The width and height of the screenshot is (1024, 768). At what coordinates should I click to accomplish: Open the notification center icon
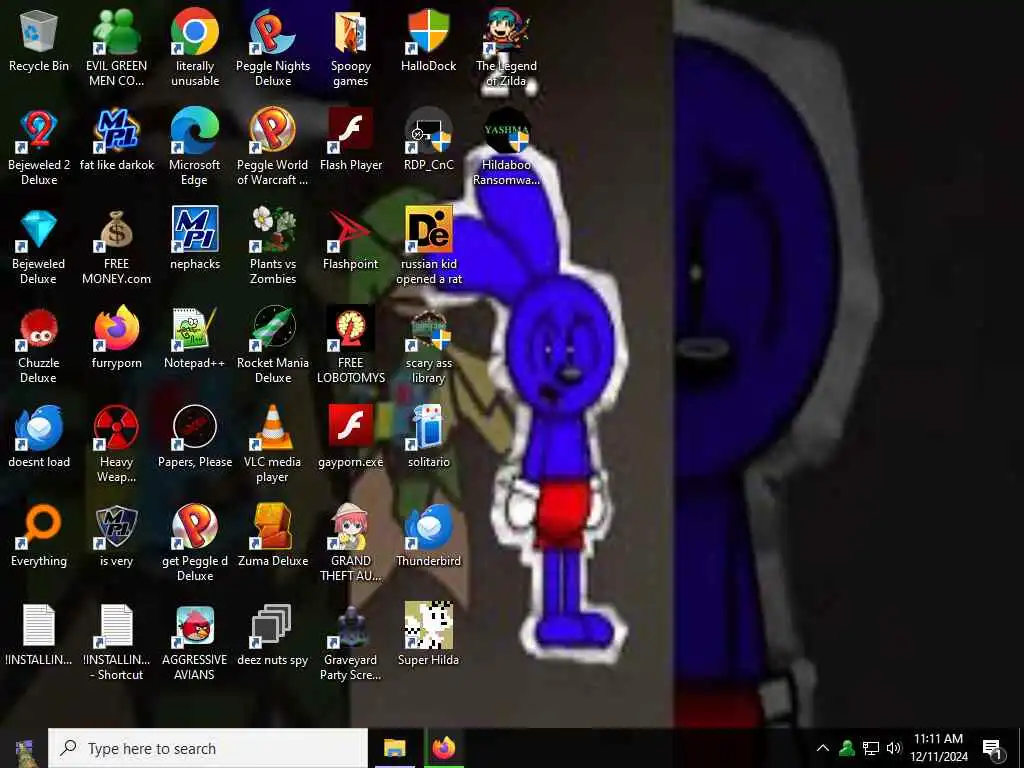(x=993, y=748)
